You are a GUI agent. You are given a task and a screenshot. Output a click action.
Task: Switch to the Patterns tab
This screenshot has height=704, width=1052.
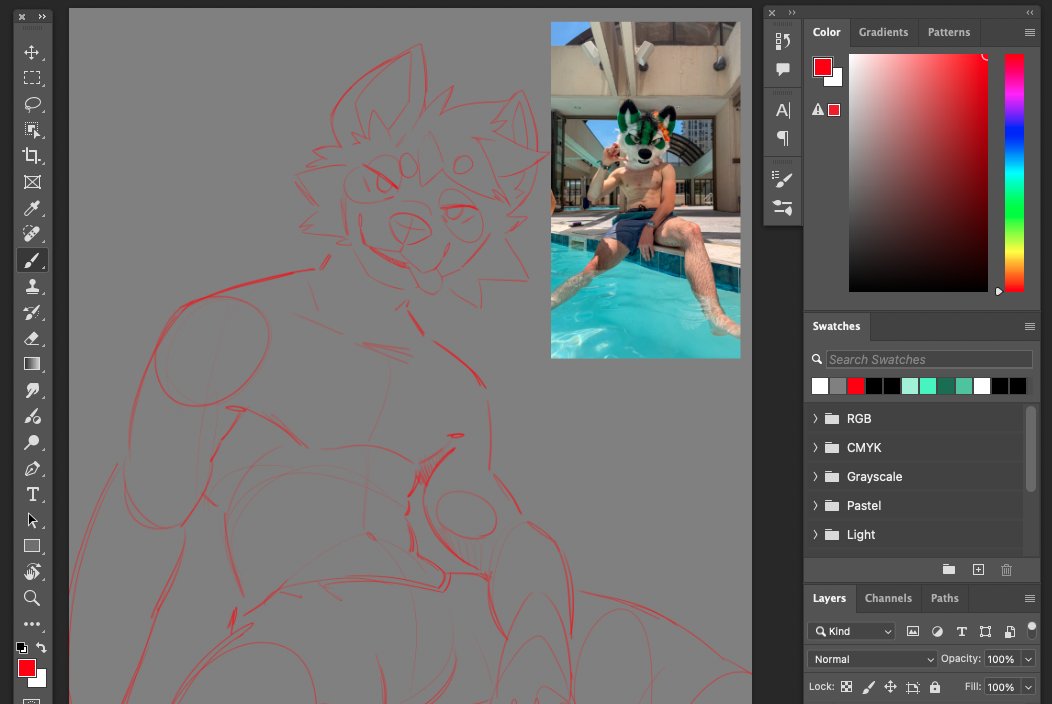[949, 32]
